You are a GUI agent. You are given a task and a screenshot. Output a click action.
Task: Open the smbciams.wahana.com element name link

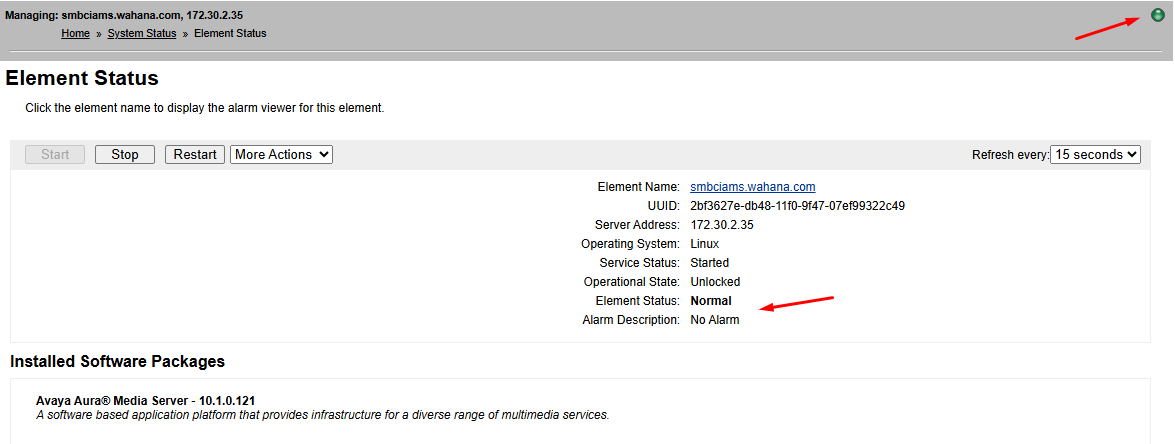(x=752, y=187)
